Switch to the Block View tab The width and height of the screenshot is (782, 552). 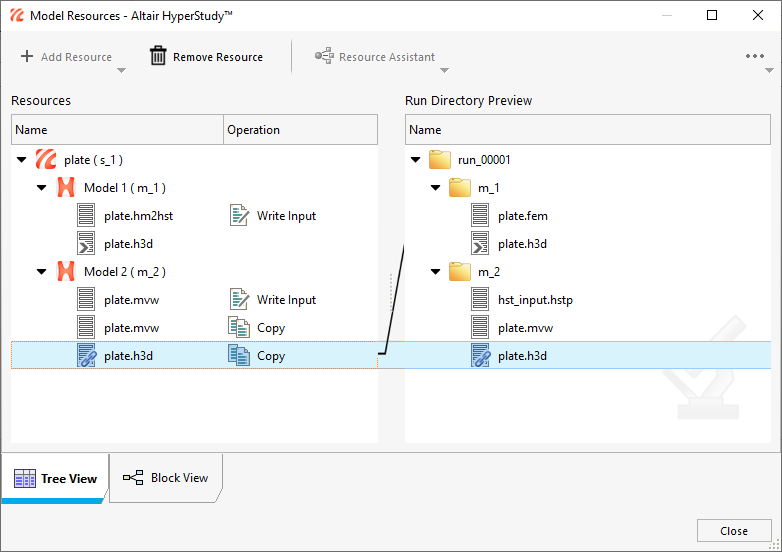click(166, 478)
